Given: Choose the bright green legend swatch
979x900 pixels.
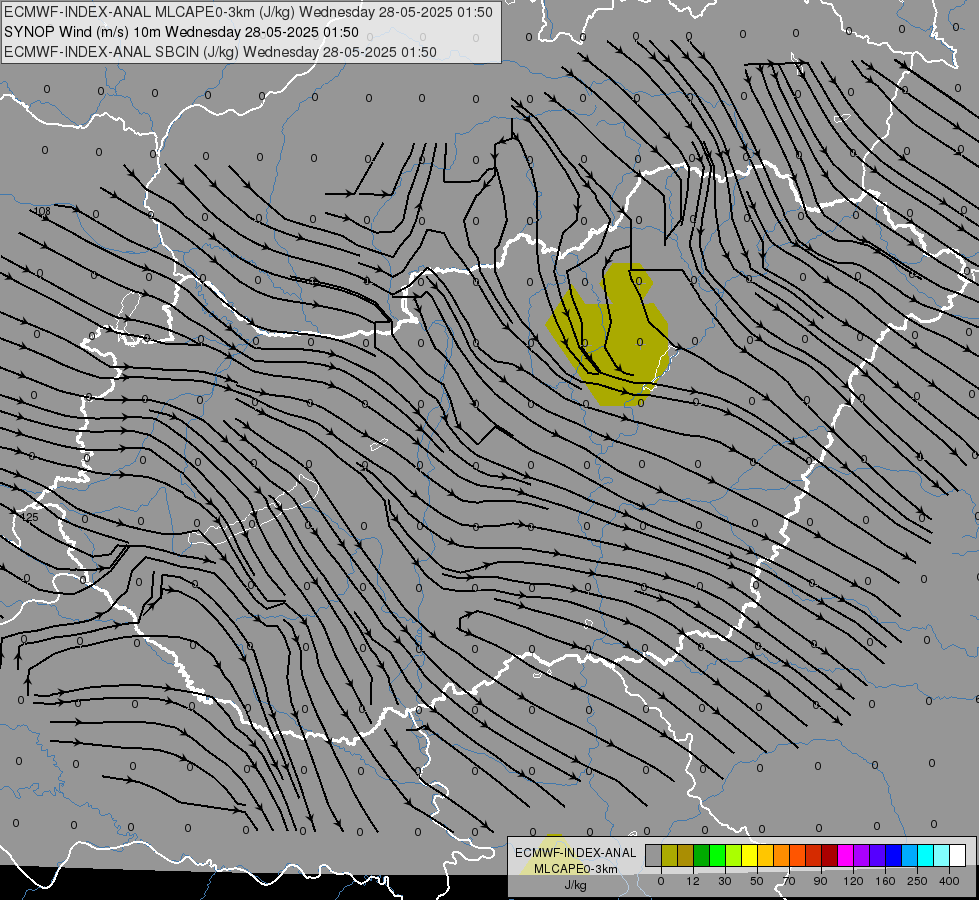Looking at the screenshot, I should 717,855.
